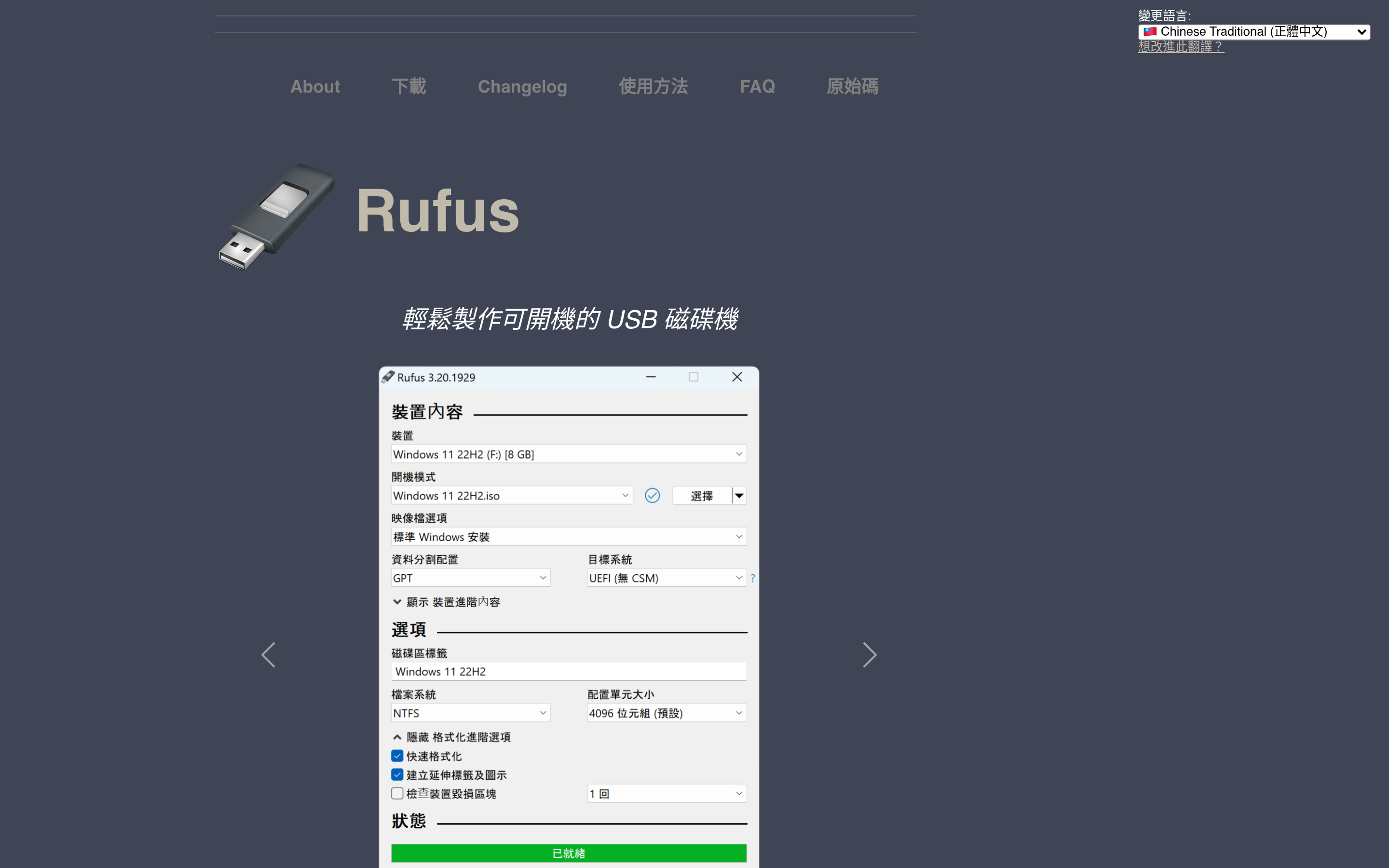Click the maximize box in Rufus window
1389x868 pixels.
694,377
